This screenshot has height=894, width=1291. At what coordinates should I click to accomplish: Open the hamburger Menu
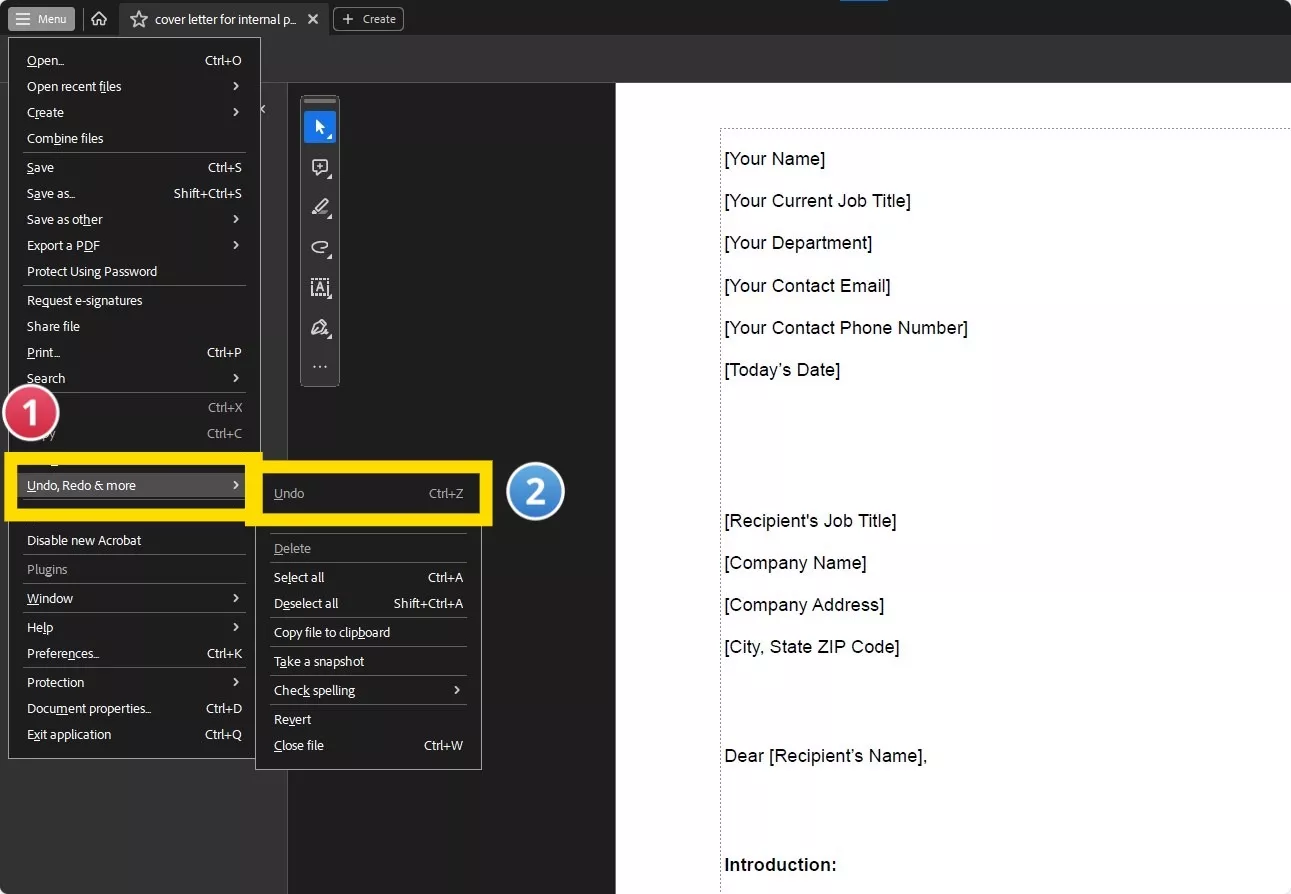point(41,18)
